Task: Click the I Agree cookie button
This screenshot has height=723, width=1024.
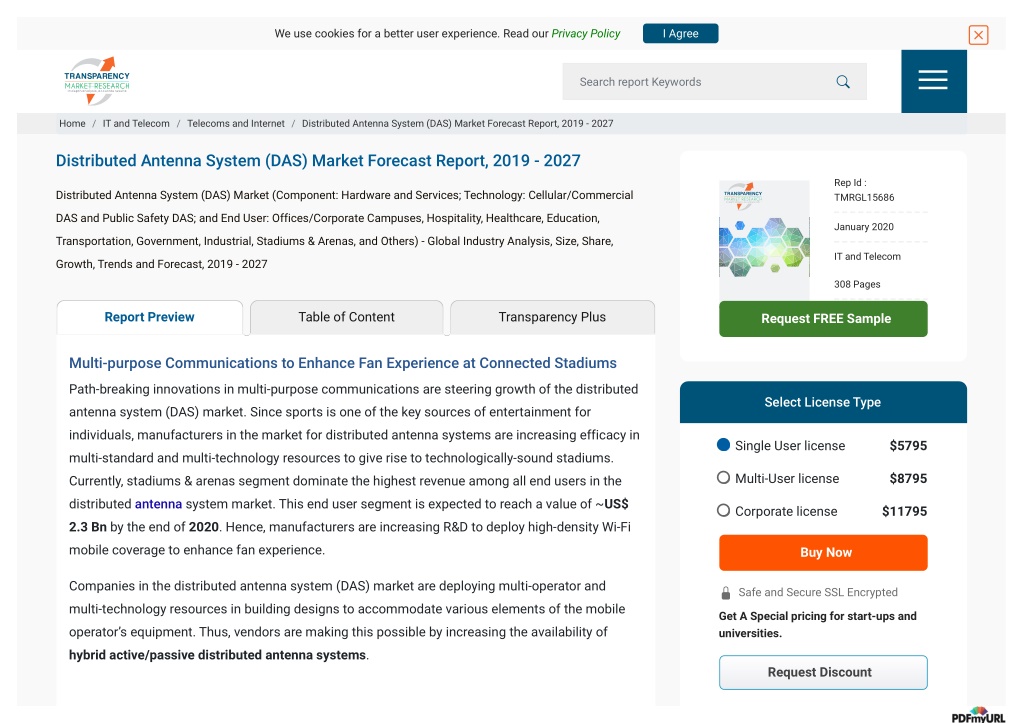Action: pos(680,33)
